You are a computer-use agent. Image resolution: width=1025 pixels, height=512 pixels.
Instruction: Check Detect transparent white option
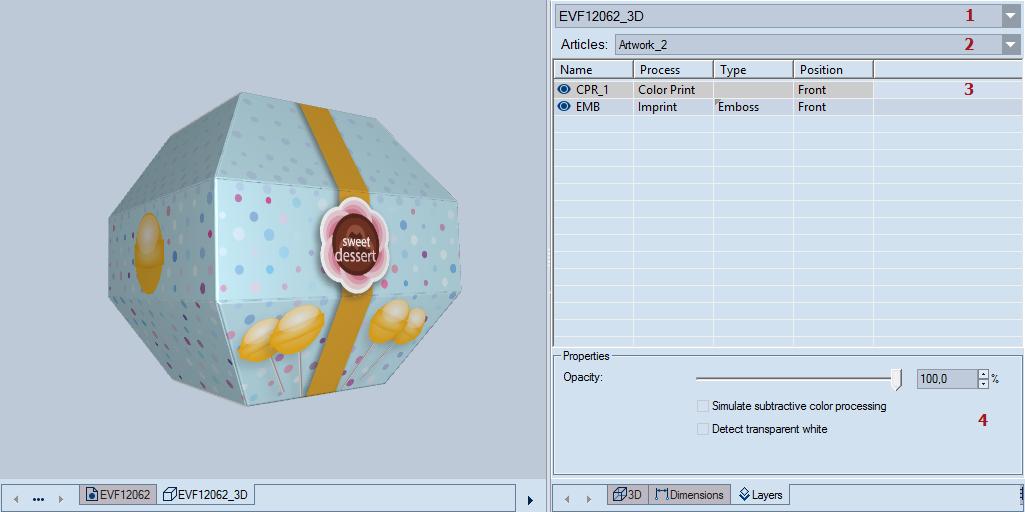[703, 429]
